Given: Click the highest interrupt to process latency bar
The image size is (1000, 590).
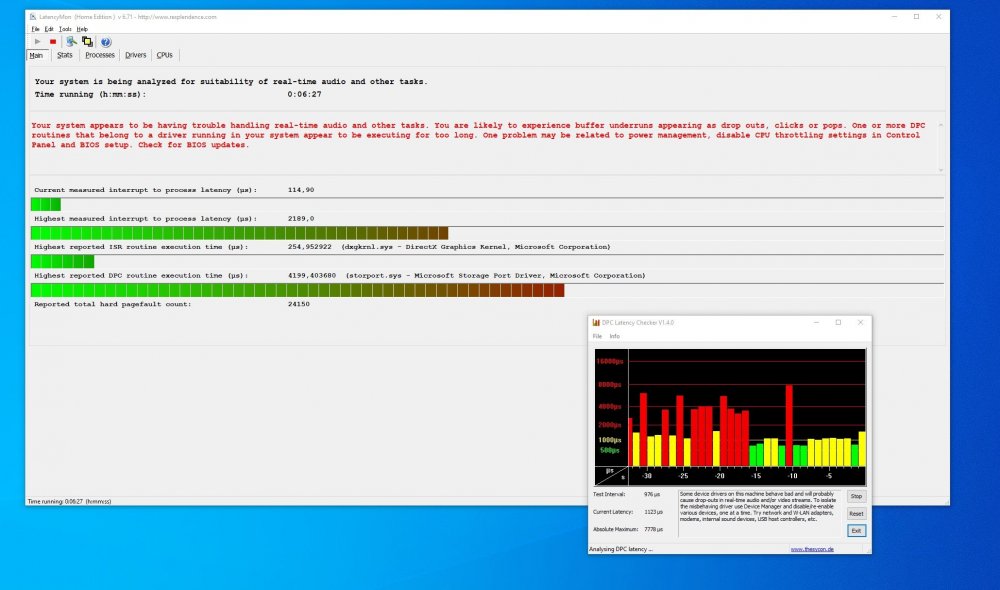Looking at the screenshot, I should [487, 233].
